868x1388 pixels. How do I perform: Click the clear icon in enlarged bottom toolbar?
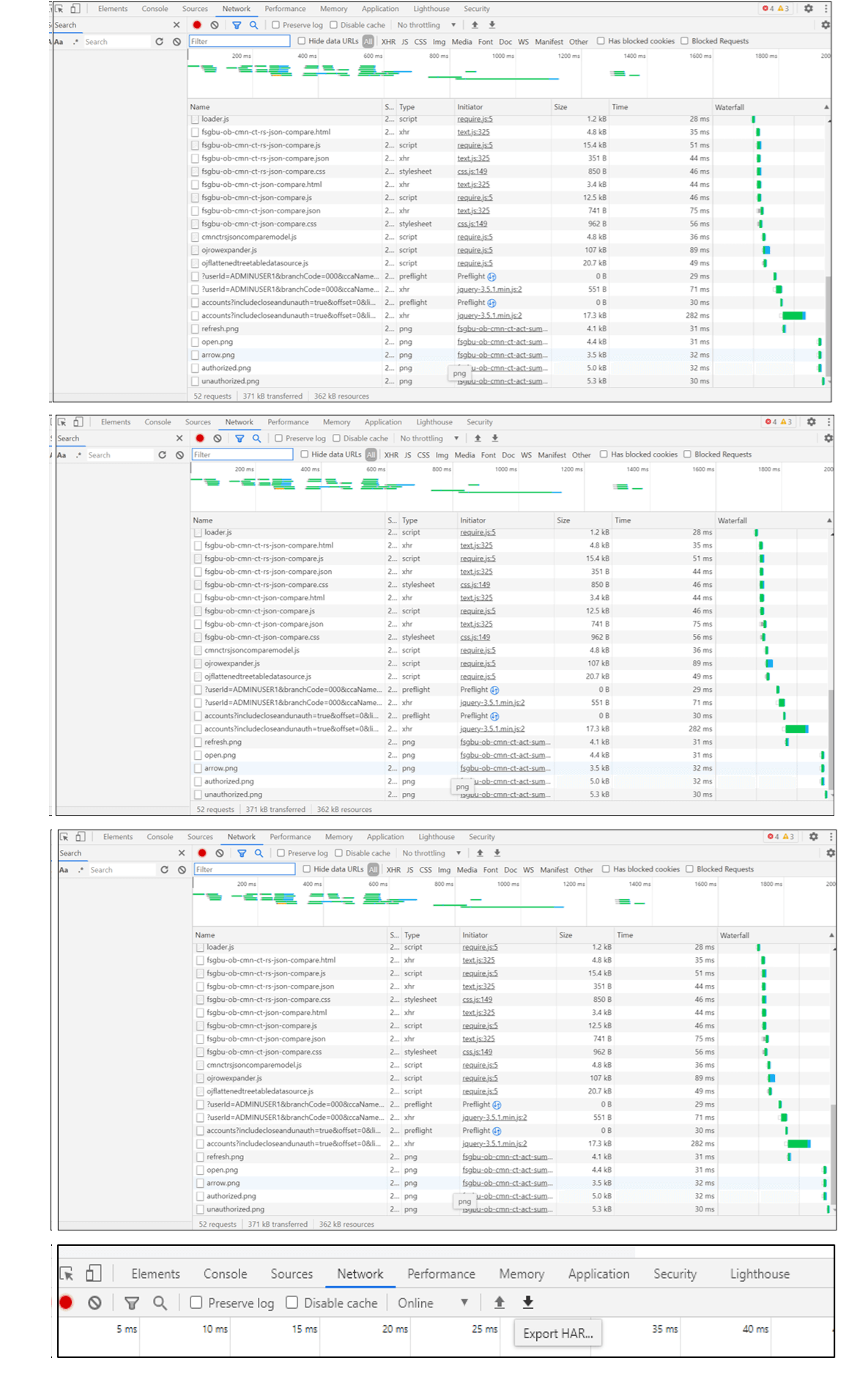(94, 1303)
